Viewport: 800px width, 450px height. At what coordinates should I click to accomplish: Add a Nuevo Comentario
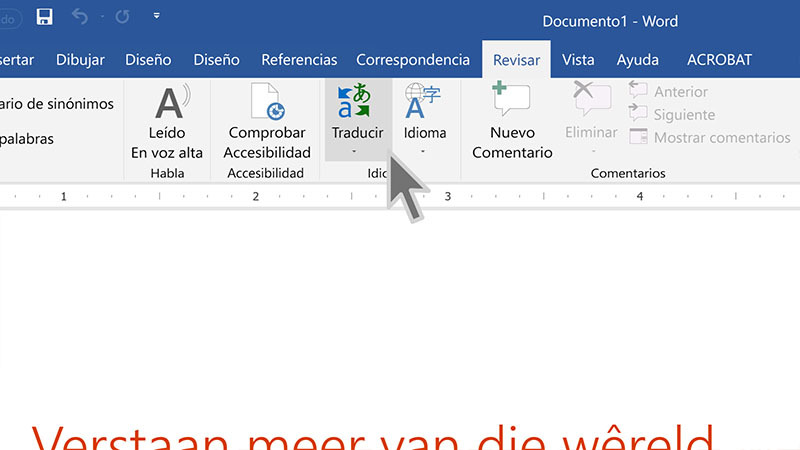coord(512,102)
